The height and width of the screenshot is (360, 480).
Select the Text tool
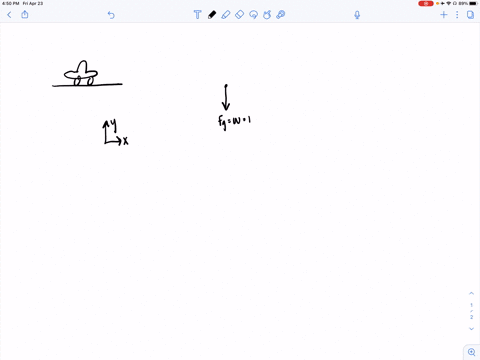(x=197, y=15)
